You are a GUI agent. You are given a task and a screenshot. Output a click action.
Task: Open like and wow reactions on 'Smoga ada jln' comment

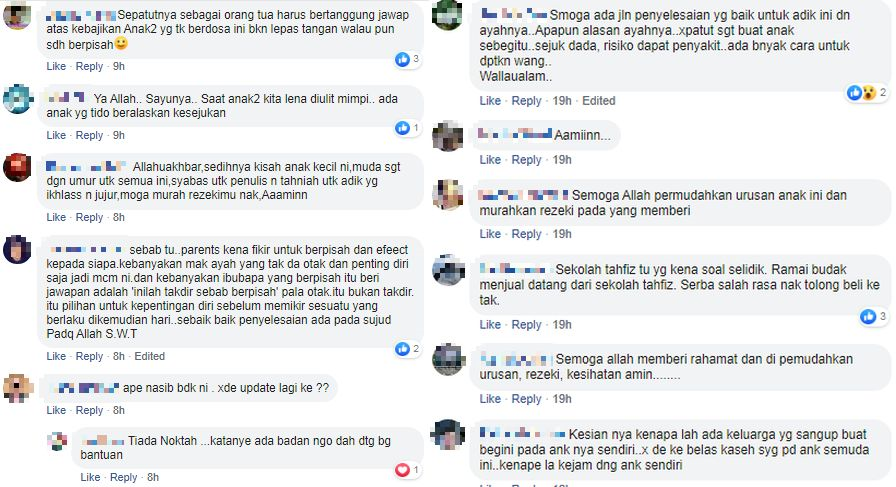click(x=867, y=93)
